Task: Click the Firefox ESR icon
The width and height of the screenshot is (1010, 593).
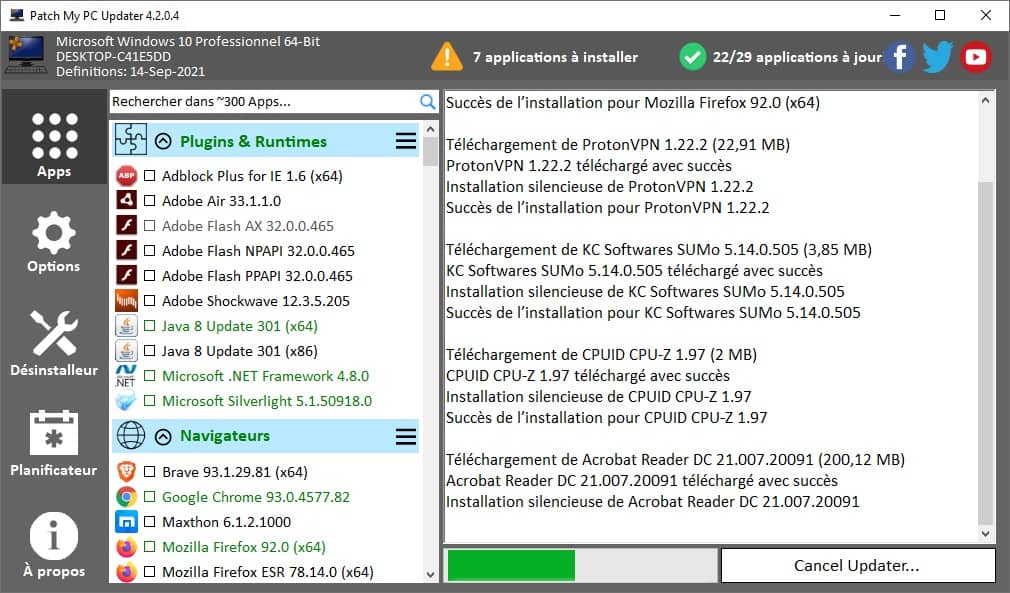Action: click(126, 572)
